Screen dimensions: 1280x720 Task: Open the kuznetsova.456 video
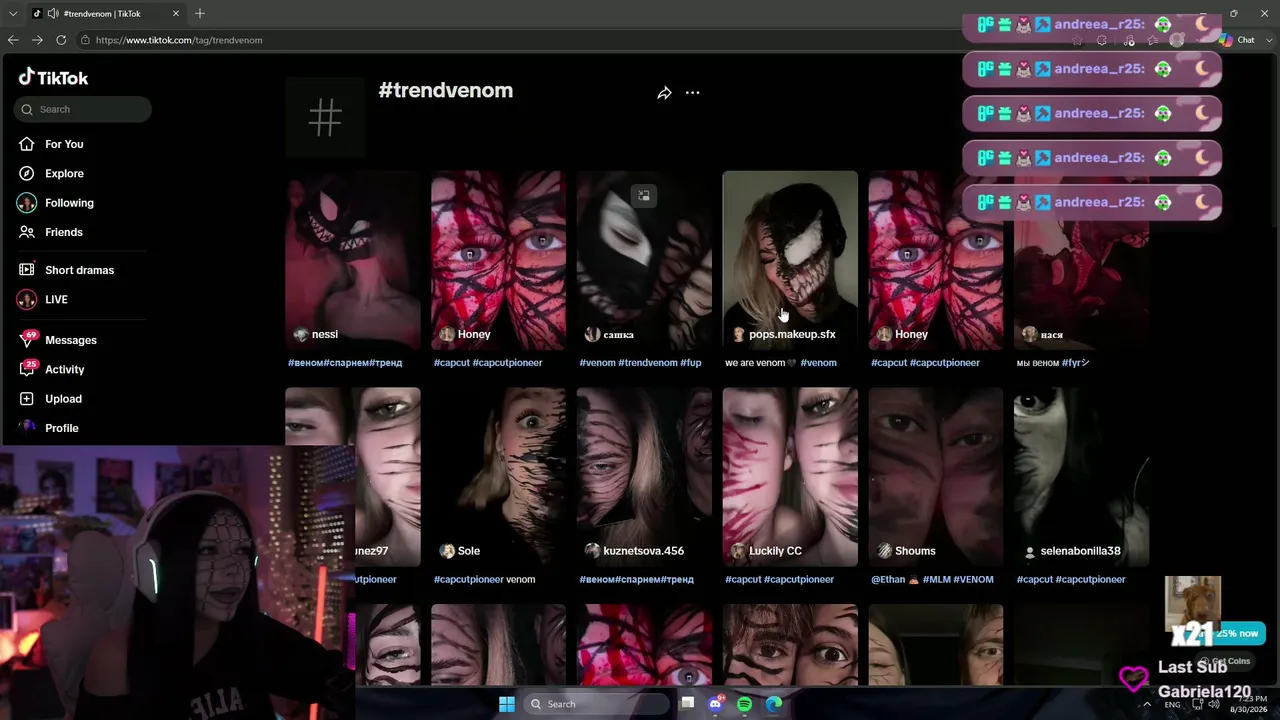pos(644,477)
